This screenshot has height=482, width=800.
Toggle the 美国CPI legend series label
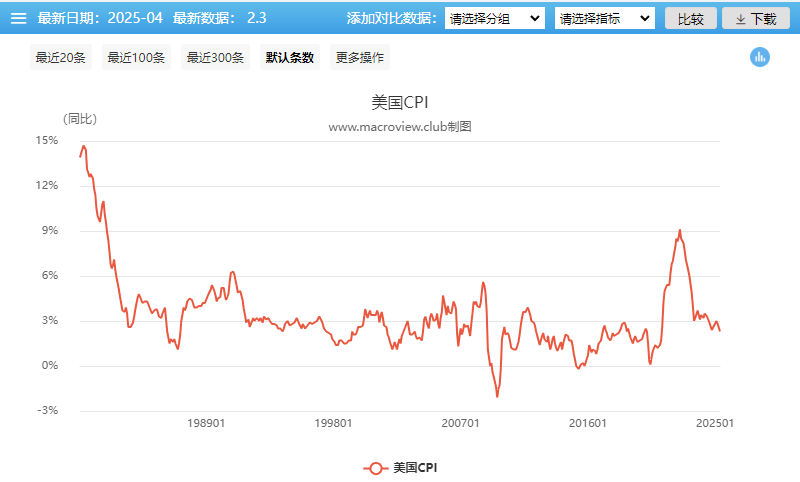pyautogui.click(x=415, y=468)
